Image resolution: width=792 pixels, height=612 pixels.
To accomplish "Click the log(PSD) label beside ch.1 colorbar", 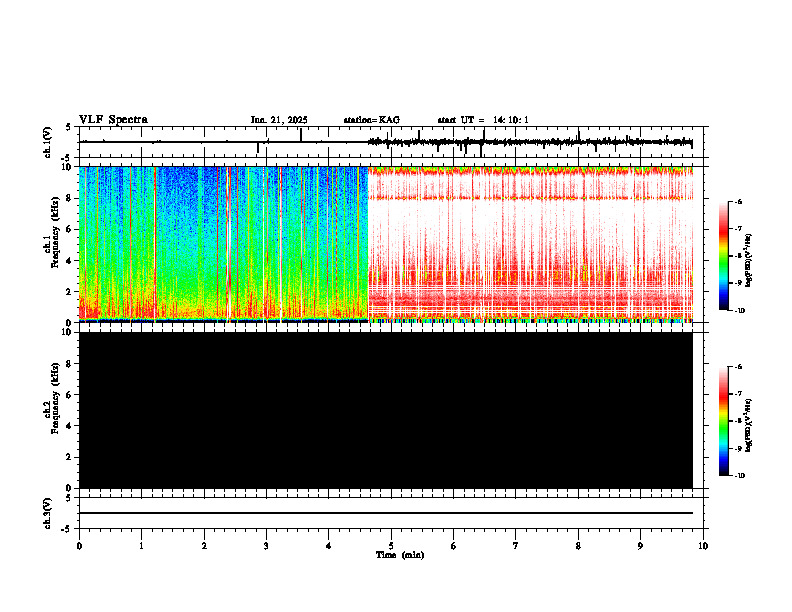I will 748,260.
